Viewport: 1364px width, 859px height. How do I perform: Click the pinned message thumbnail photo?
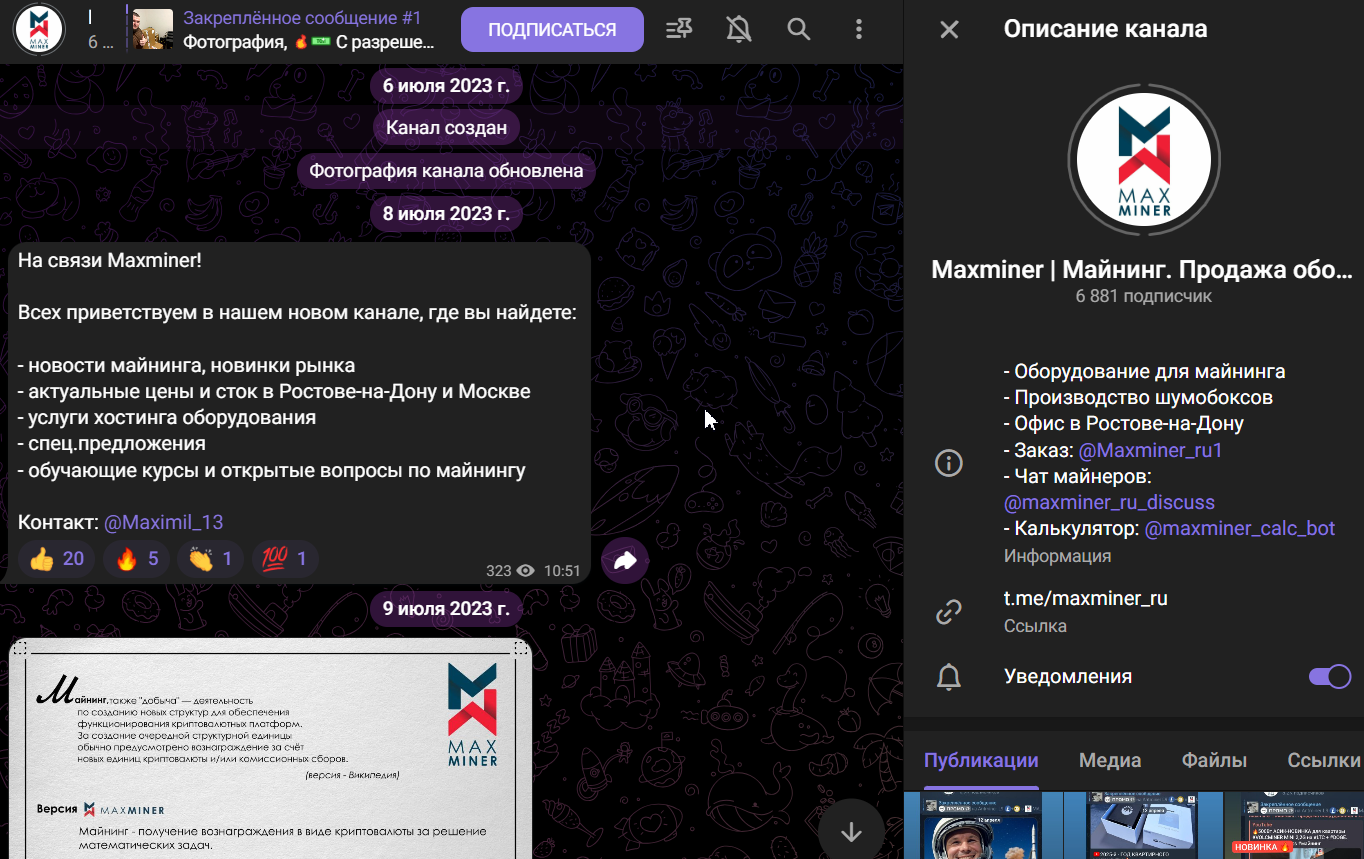tap(153, 30)
